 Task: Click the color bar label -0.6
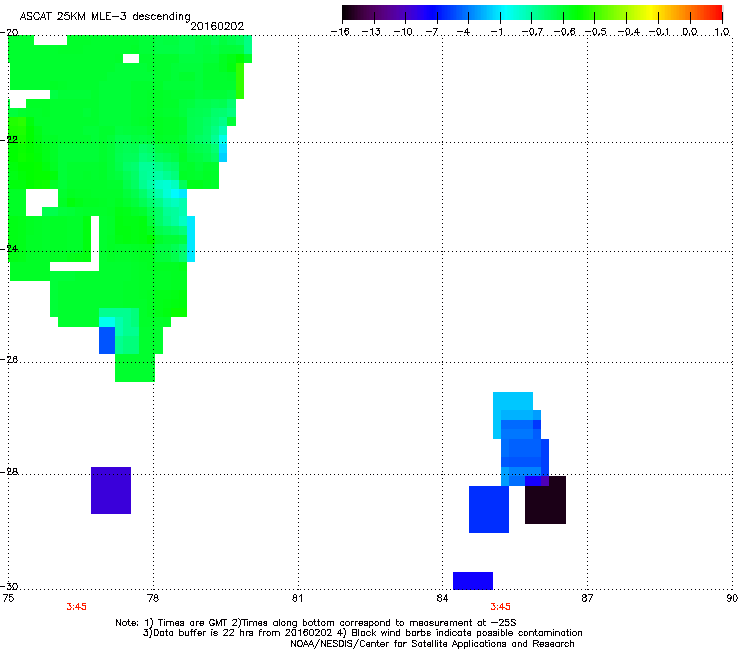pyautogui.click(x=564, y=32)
